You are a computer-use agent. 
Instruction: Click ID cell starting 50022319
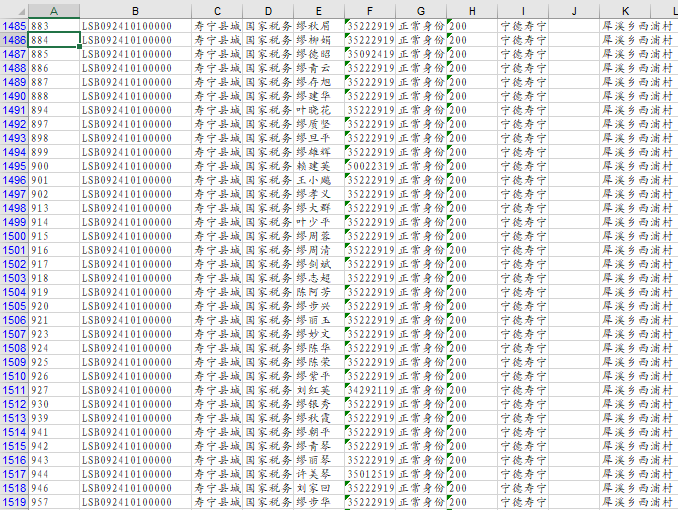[x=370, y=166]
